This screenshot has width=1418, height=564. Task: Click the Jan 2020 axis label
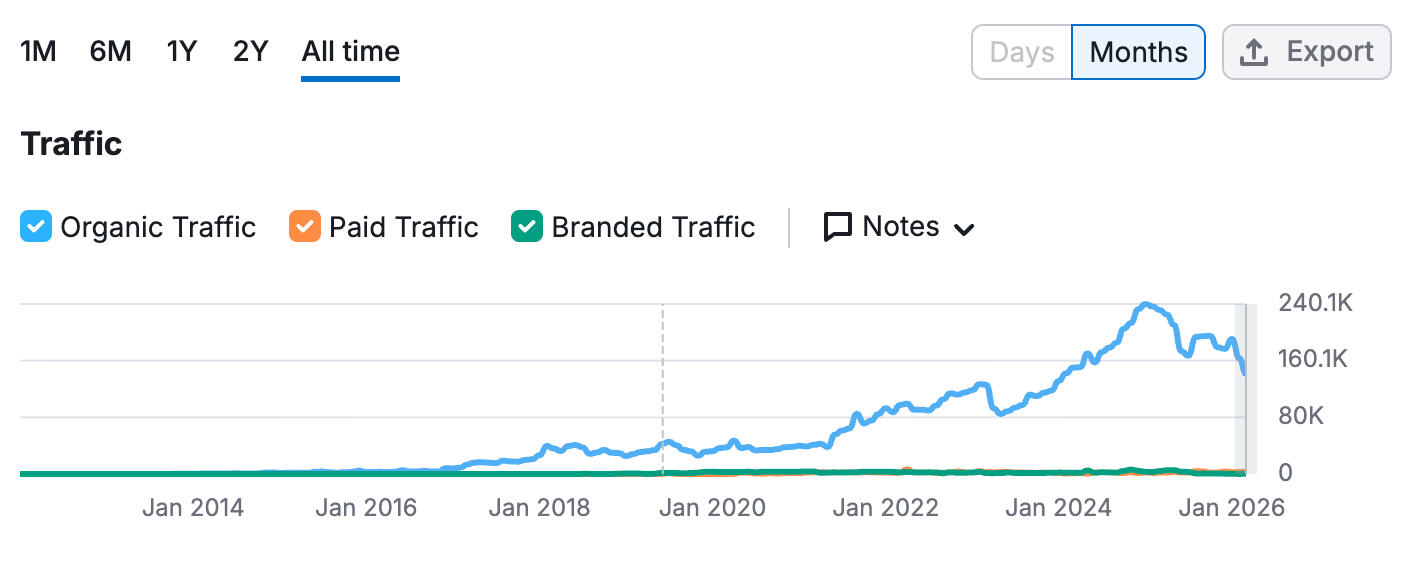(x=713, y=508)
